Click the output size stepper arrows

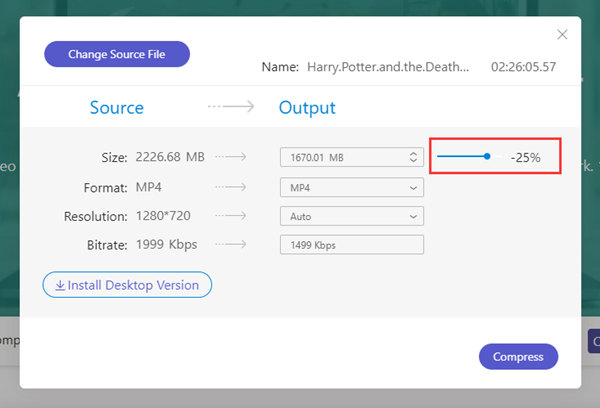[x=414, y=157]
